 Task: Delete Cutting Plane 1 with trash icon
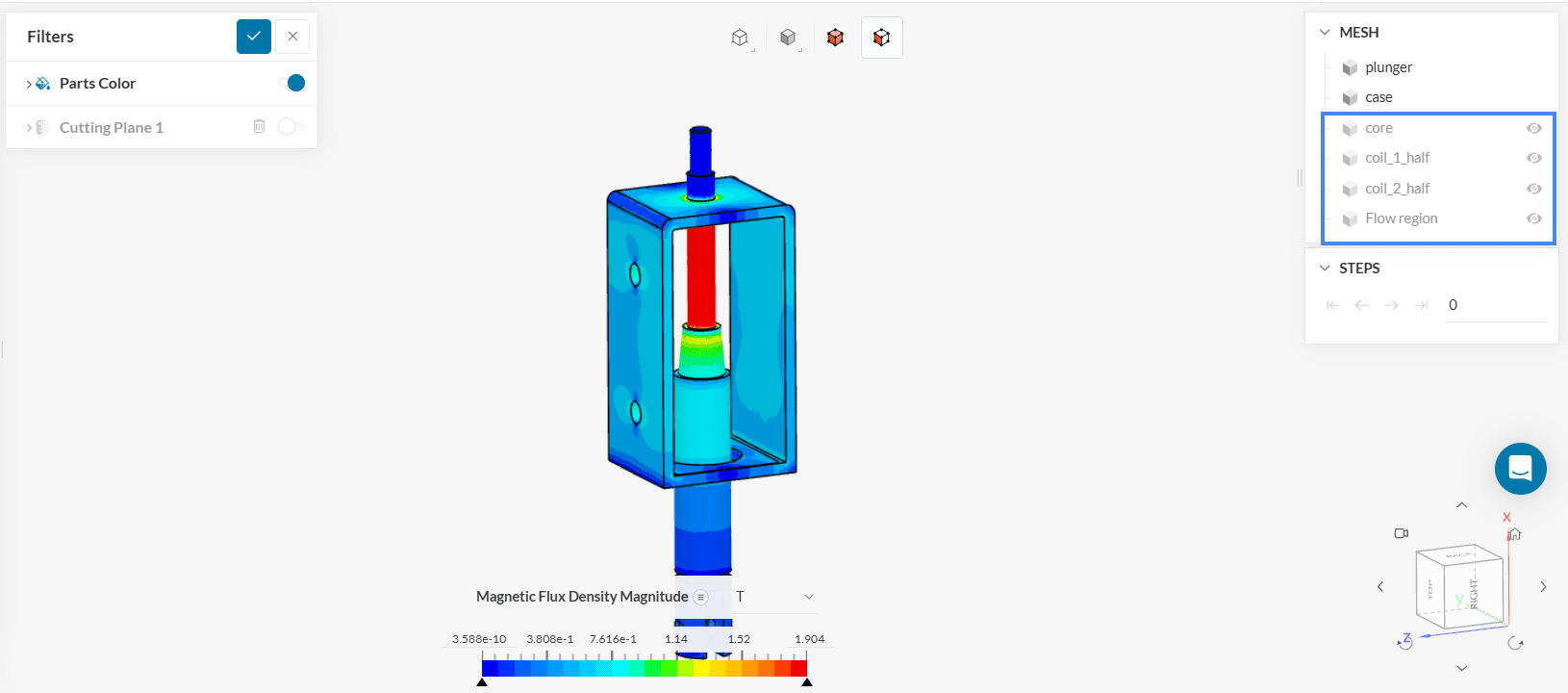tap(259, 126)
